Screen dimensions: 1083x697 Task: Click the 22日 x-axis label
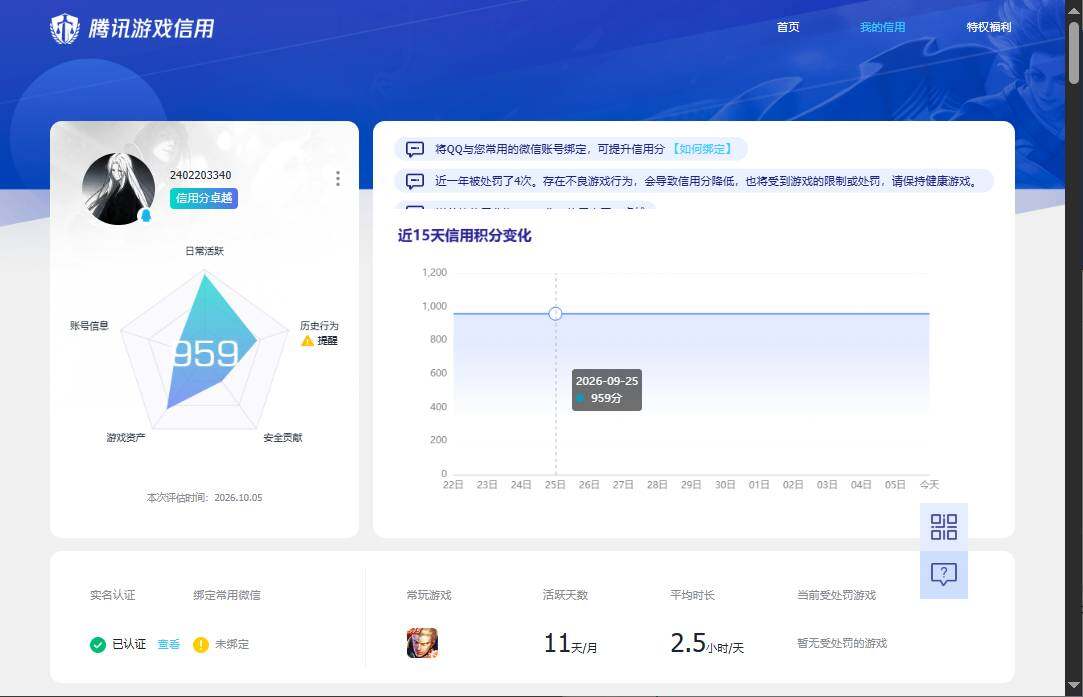pos(452,485)
